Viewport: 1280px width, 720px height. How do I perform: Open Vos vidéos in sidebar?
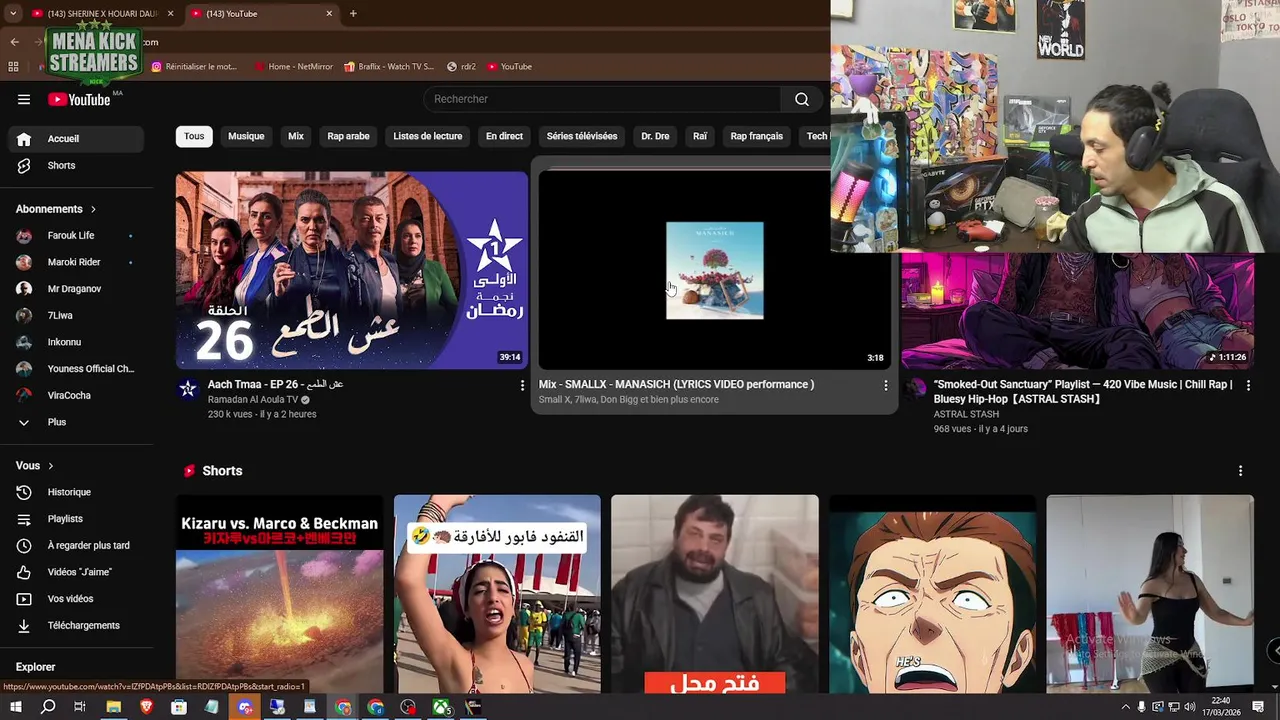[x=77, y=599]
